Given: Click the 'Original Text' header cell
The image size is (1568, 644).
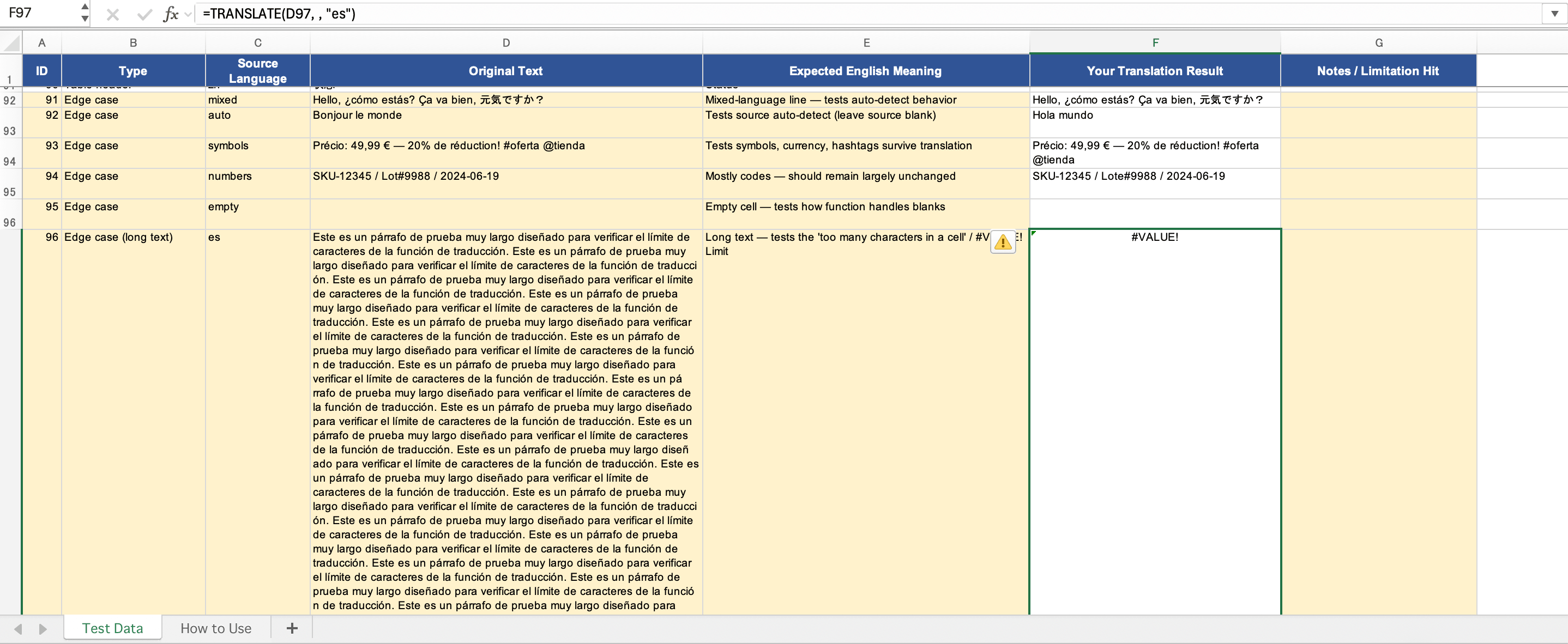Looking at the screenshot, I should pyautogui.click(x=506, y=70).
